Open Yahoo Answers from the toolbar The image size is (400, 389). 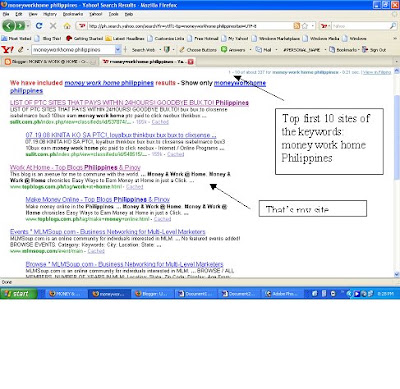point(233,50)
